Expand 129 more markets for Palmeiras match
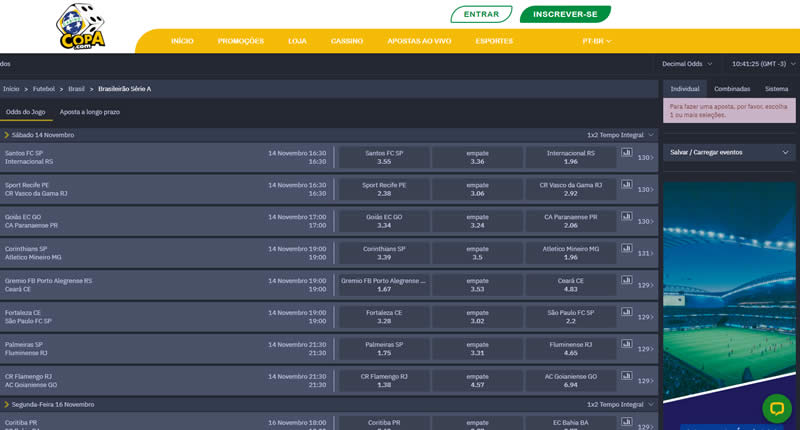This screenshot has width=800, height=430. point(645,349)
